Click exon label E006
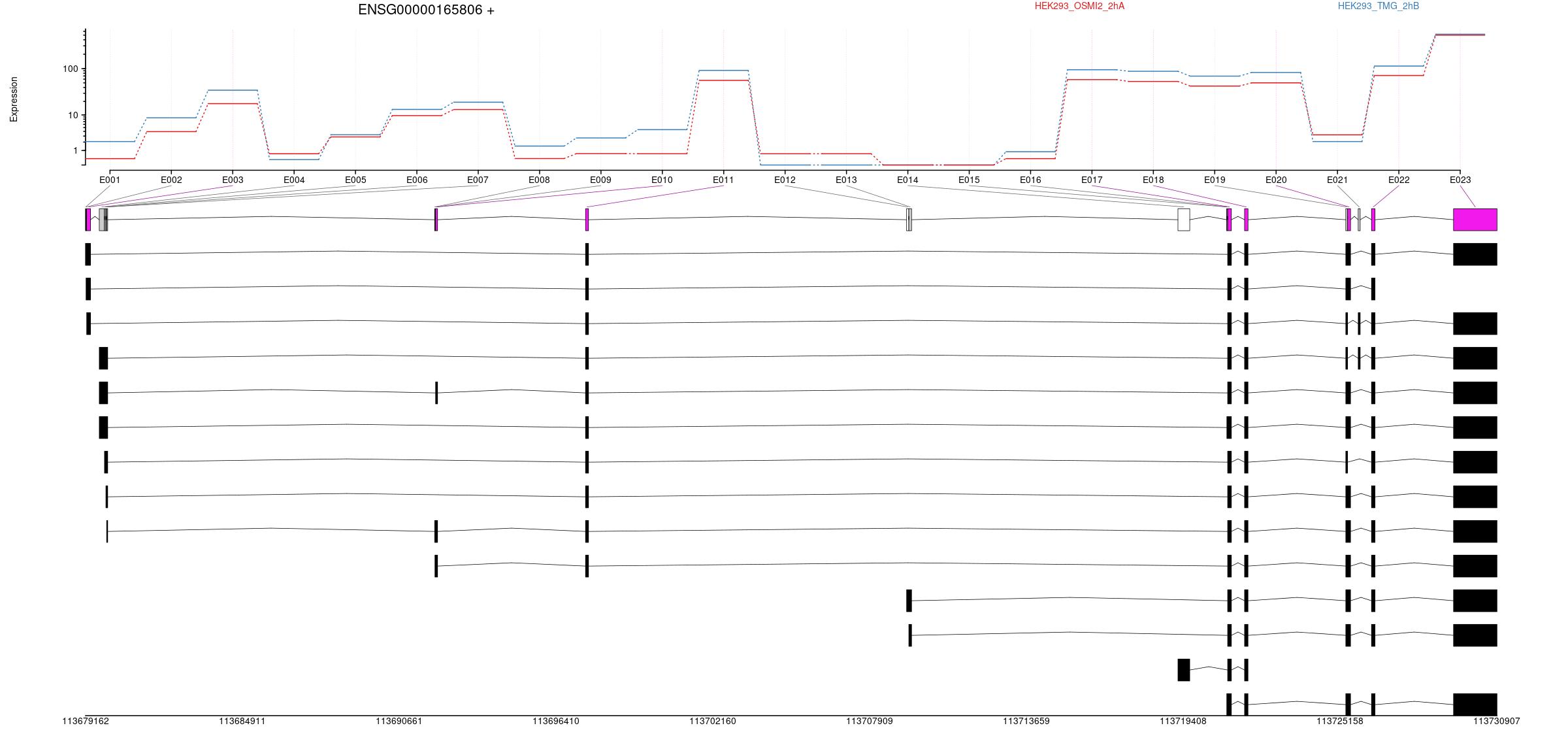 click(x=417, y=180)
